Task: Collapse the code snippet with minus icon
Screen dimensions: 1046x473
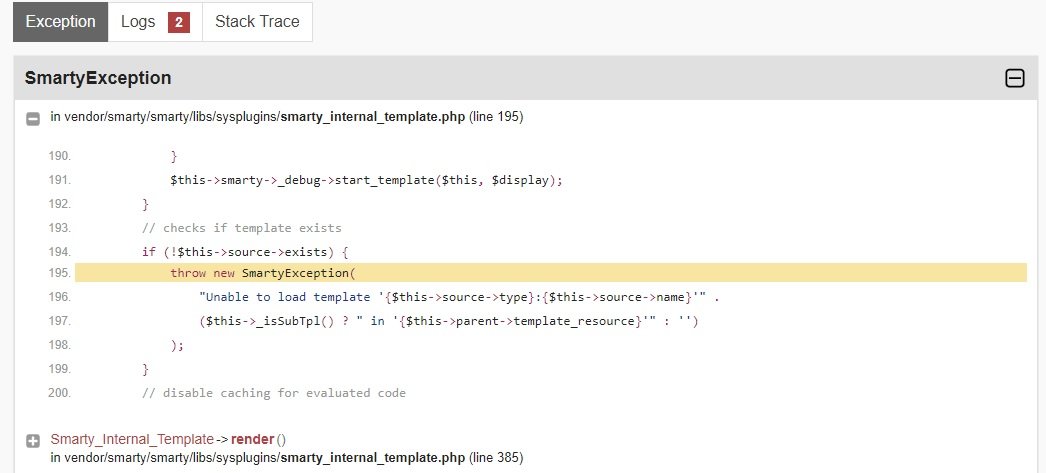Action: (33, 118)
